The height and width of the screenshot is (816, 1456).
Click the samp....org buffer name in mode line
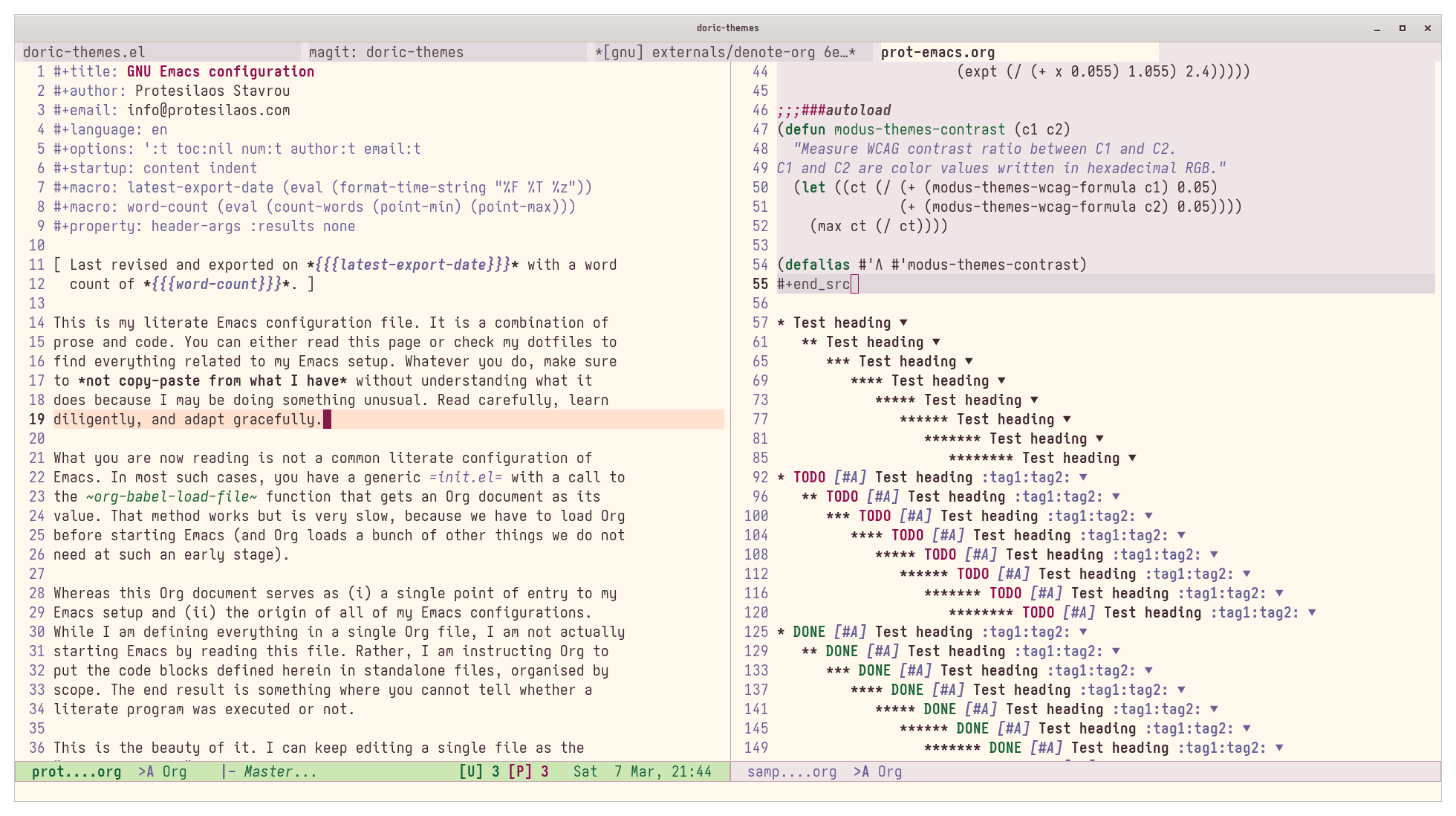[x=791, y=771]
